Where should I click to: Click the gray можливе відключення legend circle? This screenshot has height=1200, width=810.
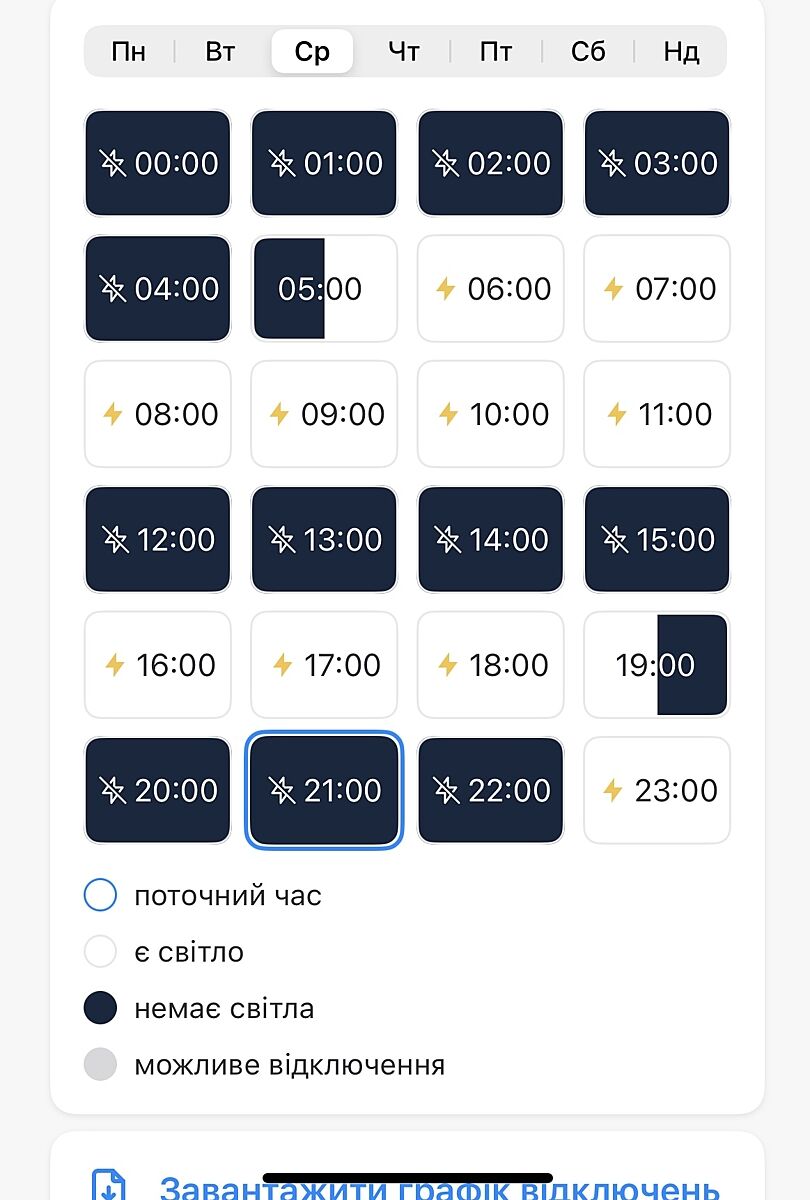click(x=100, y=1065)
